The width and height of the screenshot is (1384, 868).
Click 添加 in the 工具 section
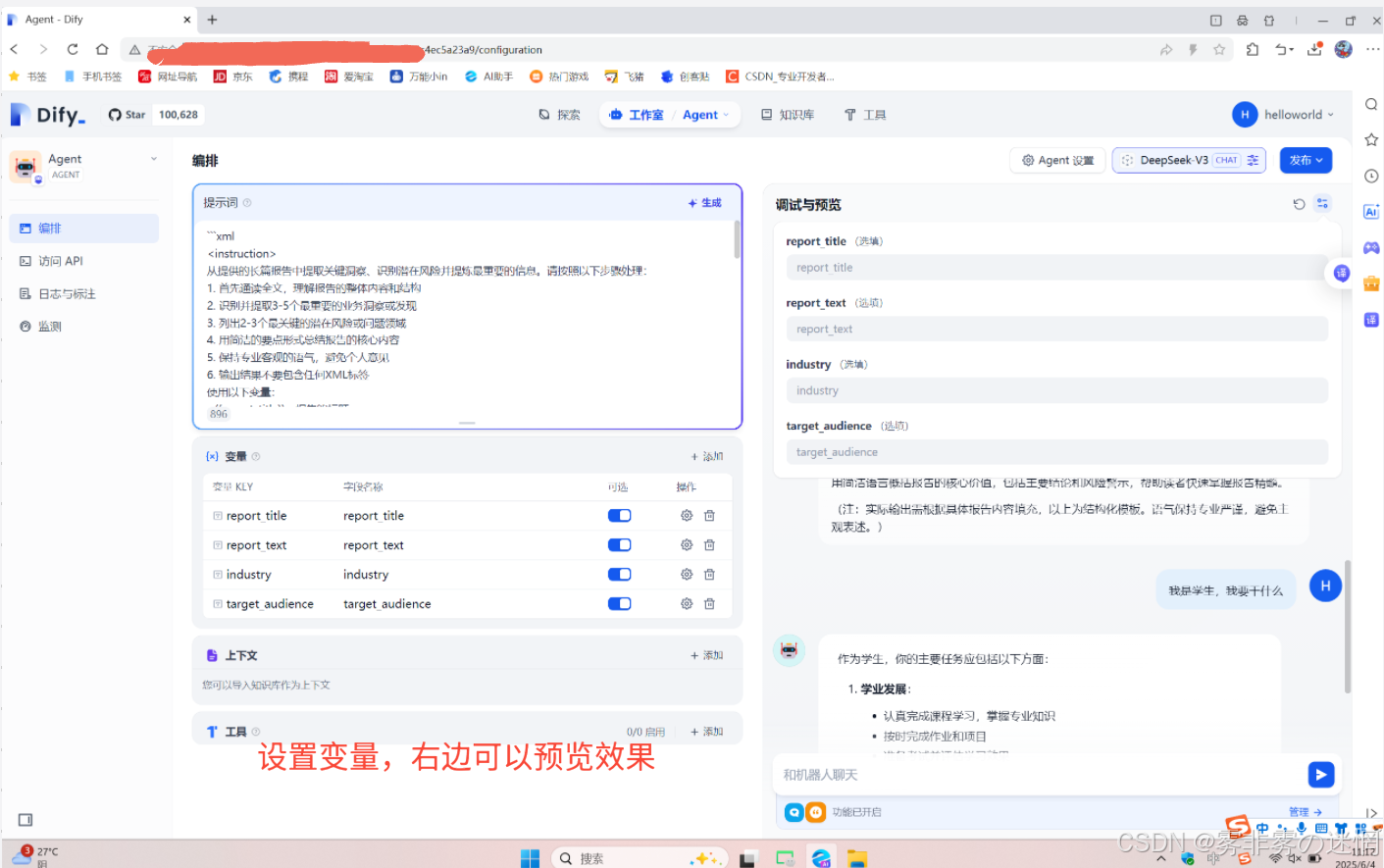coord(706,732)
